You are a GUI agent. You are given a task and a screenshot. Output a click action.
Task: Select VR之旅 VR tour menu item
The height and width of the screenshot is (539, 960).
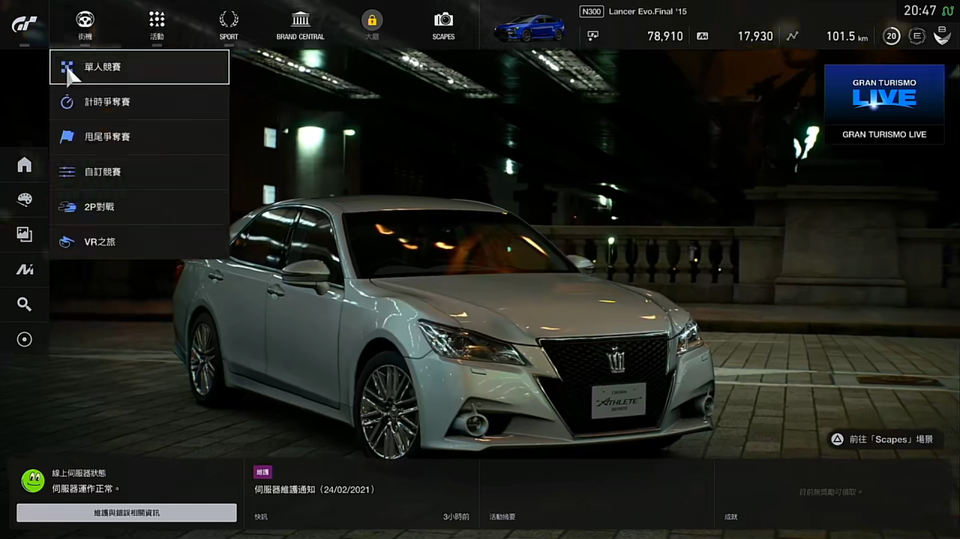pyautogui.click(x=140, y=241)
